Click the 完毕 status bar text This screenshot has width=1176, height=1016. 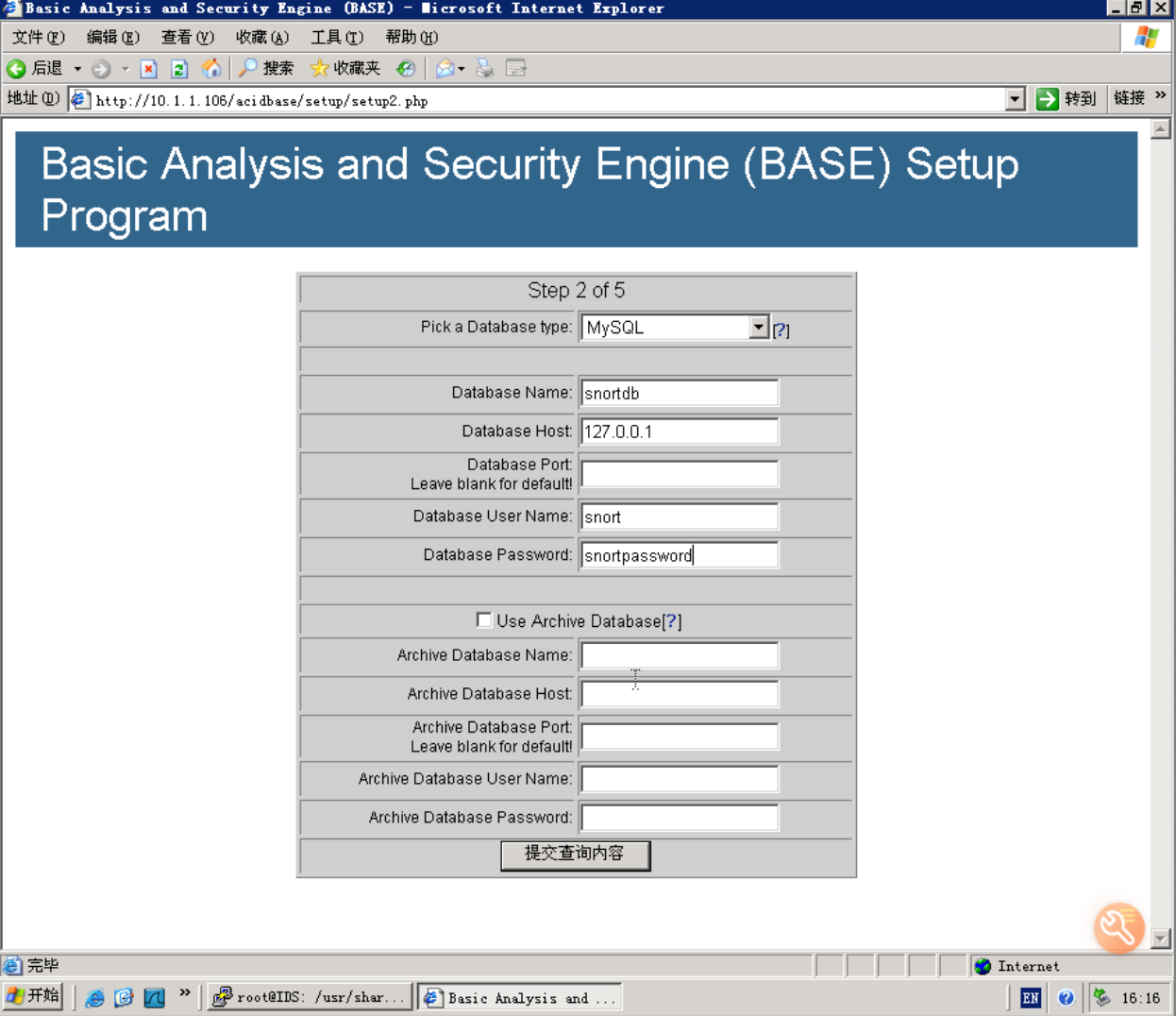(x=42, y=965)
